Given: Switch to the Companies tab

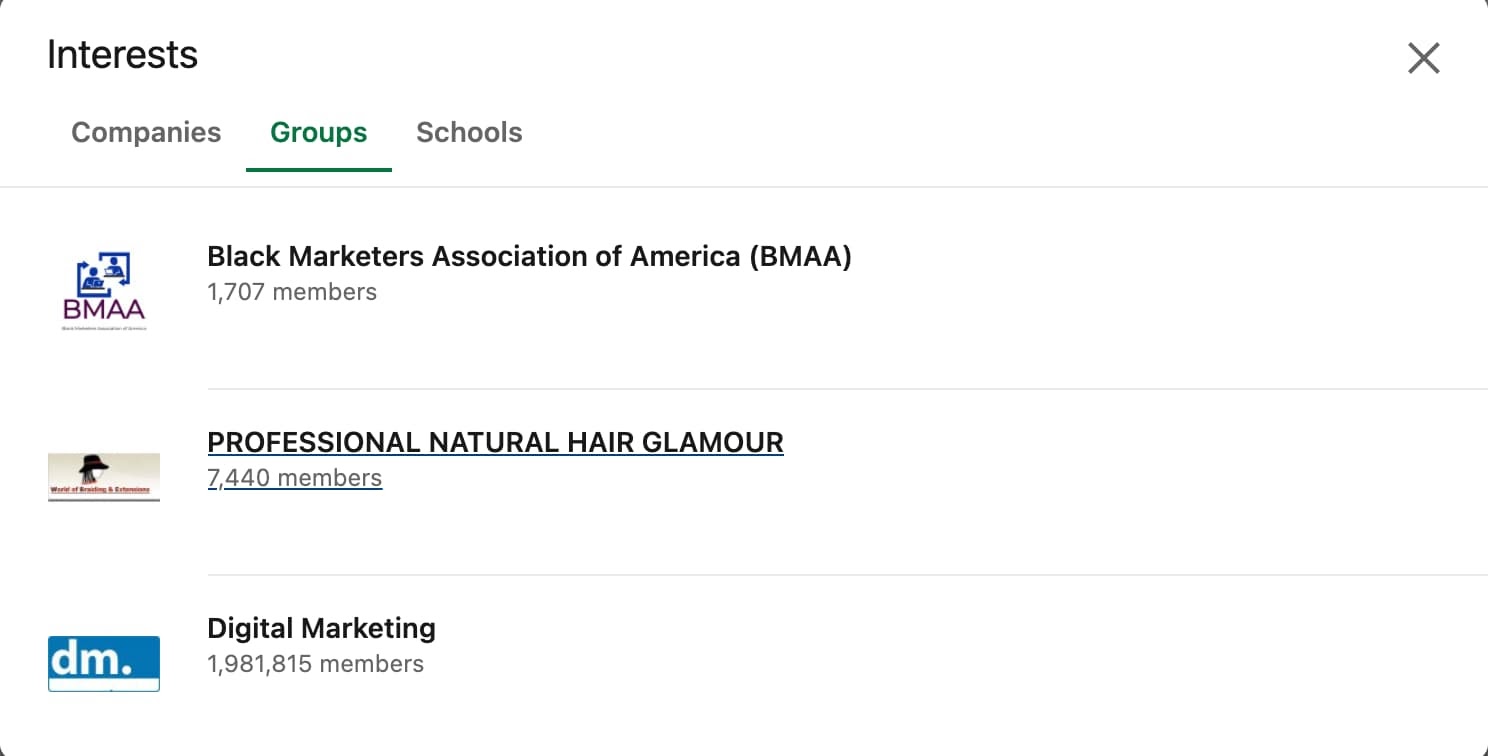Looking at the screenshot, I should (146, 132).
